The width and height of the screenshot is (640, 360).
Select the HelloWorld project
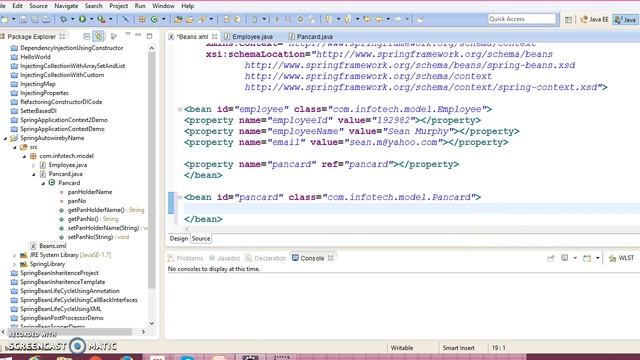pos(35,57)
